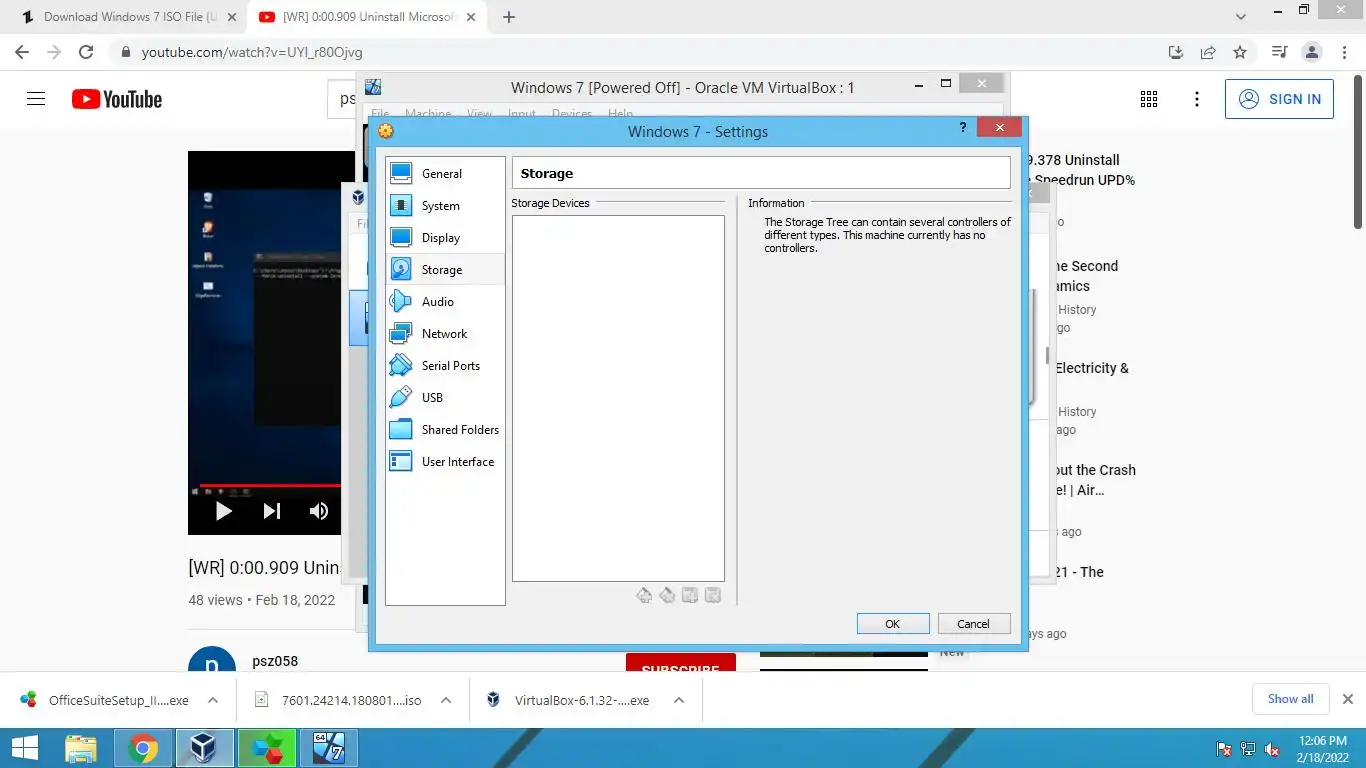The width and height of the screenshot is (1366, 768).
Task: Mute the YouTube video volume
Action: (x=319, y=511)
